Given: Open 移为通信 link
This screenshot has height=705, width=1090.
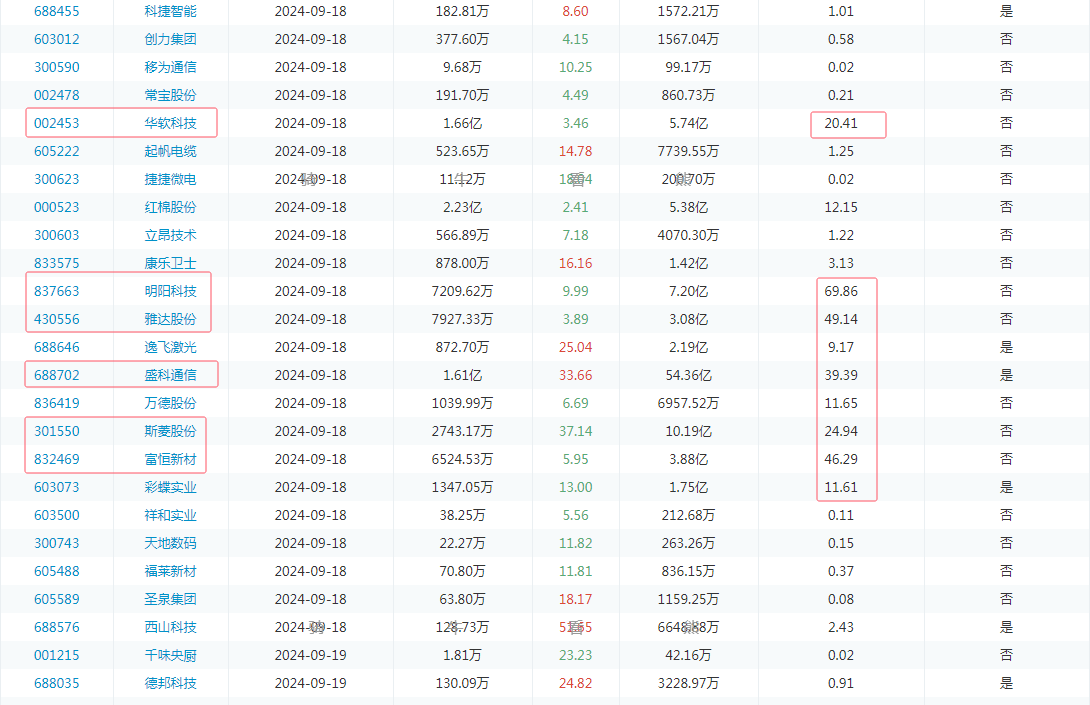Looking at the screenshot, I should 170,67.
